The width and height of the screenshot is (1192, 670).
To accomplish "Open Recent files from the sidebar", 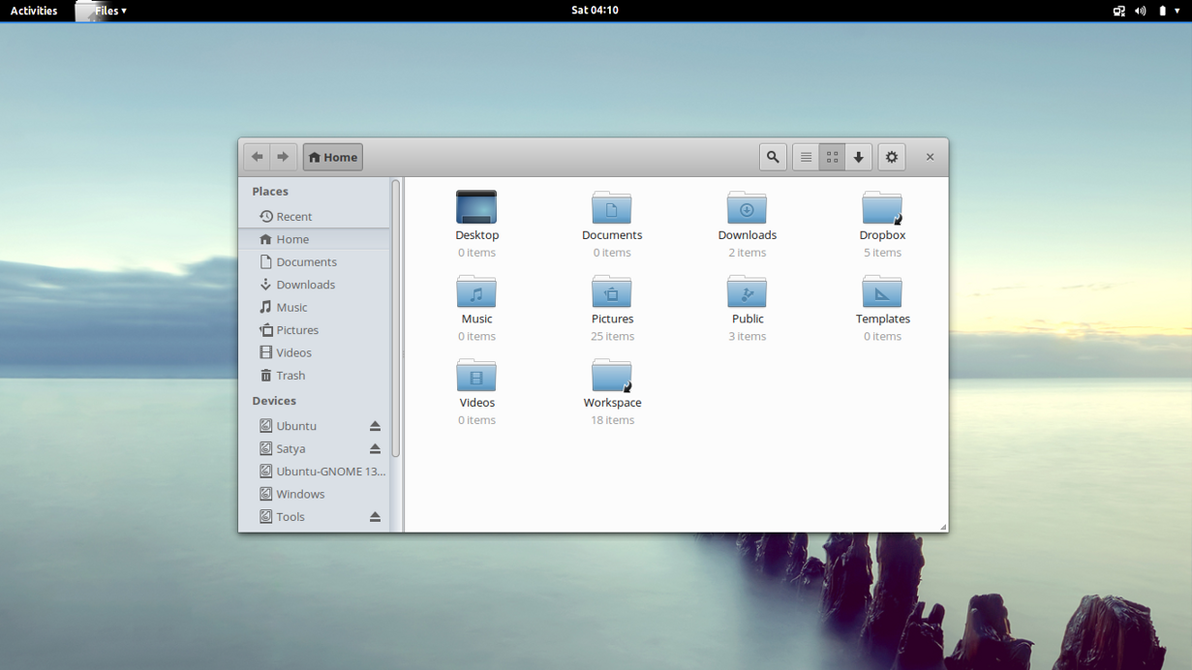I will coord(293,216).
